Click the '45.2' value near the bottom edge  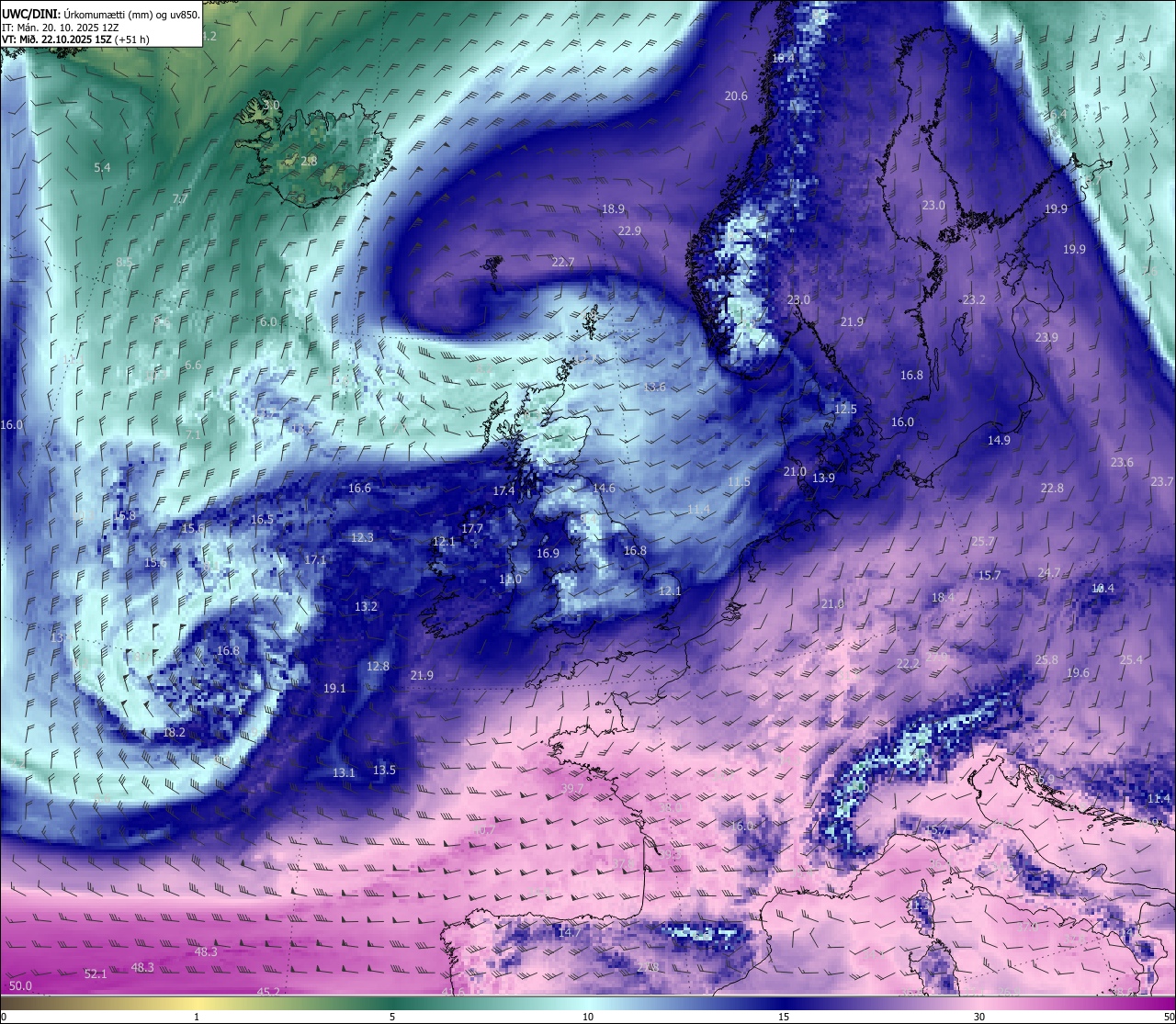[x=268, y=992]
